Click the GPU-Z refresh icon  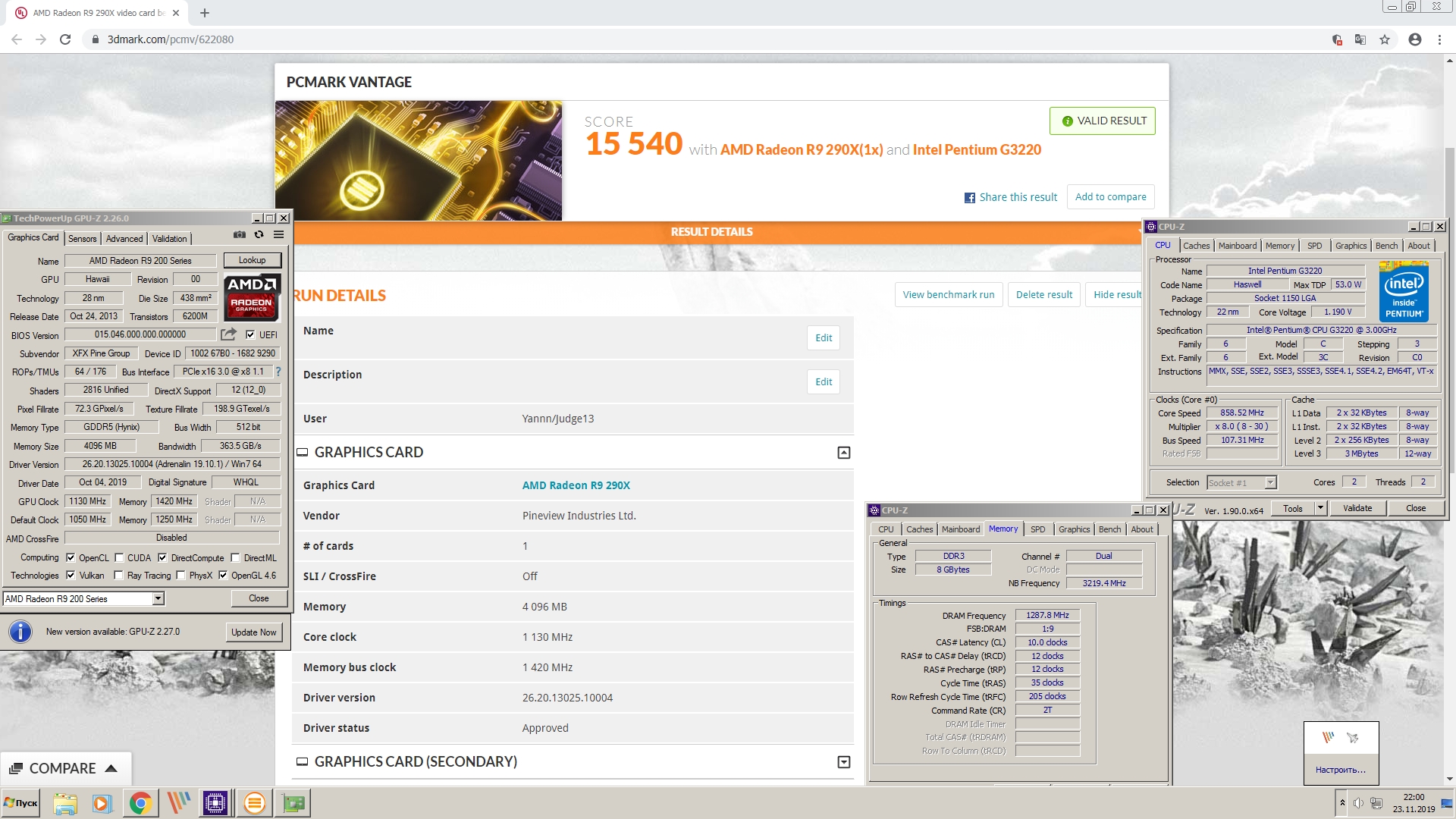pos(259,235)
